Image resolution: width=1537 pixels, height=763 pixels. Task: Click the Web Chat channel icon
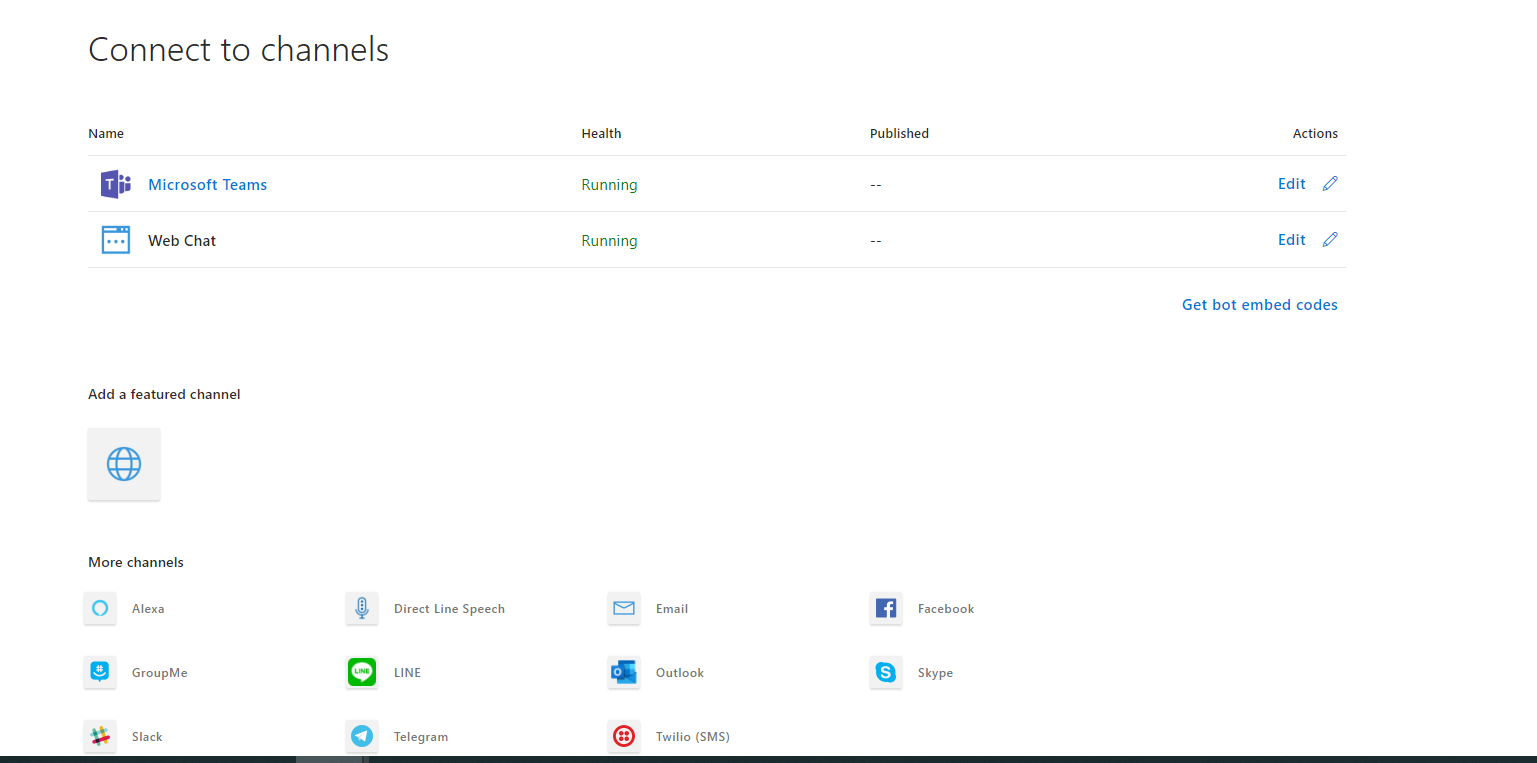point(115,240)
